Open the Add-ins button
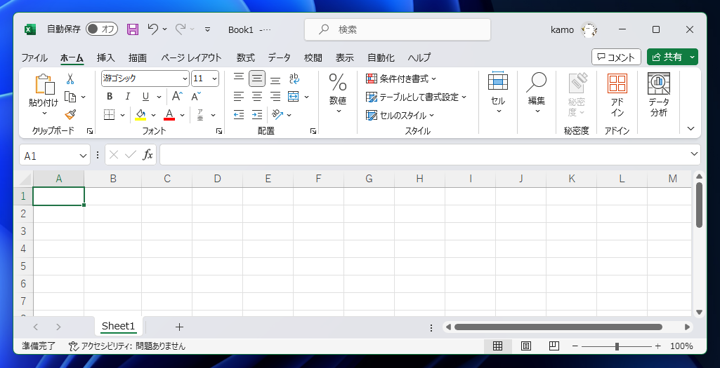Image resolution: width=720 pixels, height=368 pixels. click(617, 95)
